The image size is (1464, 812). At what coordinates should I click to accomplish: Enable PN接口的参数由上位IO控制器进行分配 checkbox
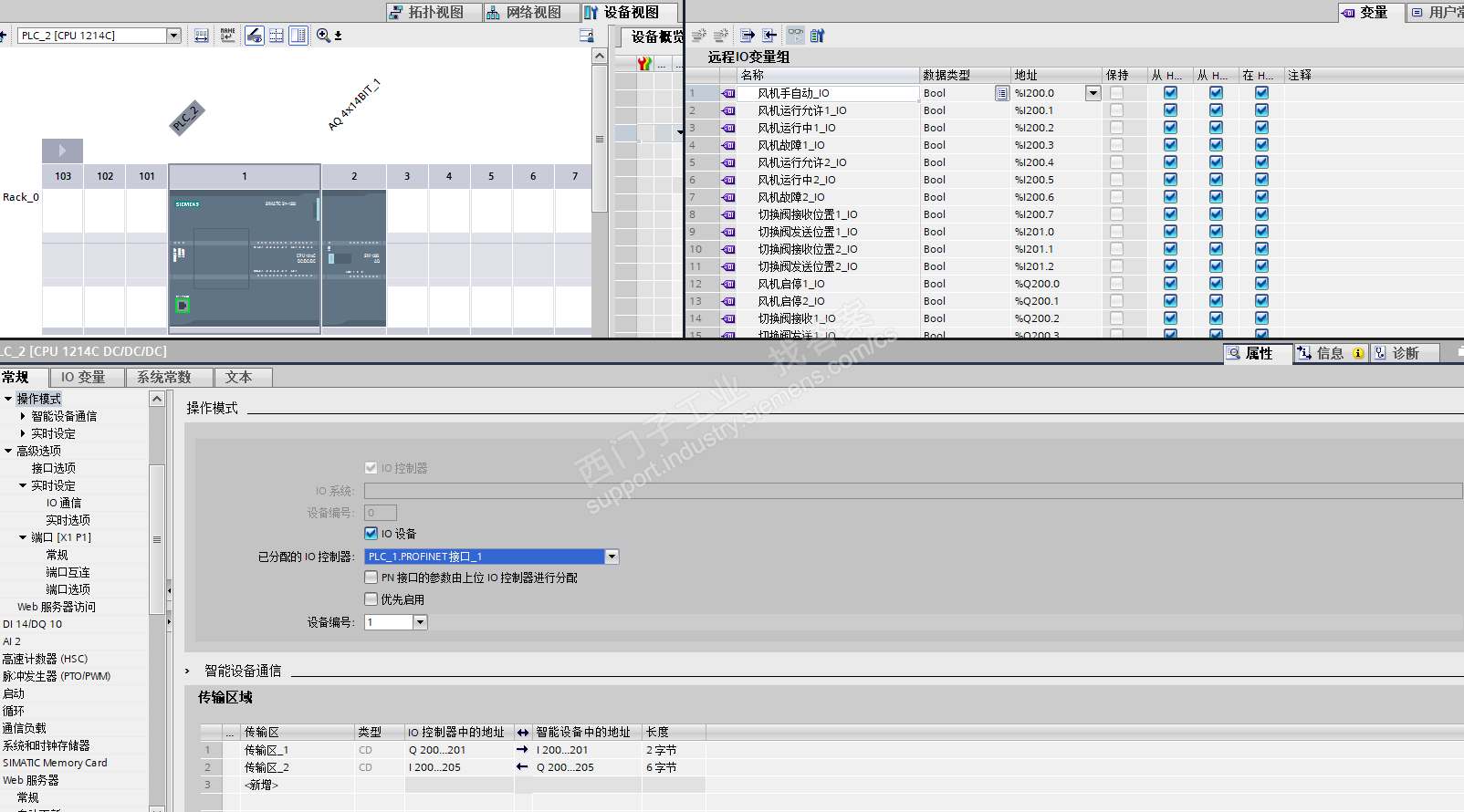click(371, 578)
